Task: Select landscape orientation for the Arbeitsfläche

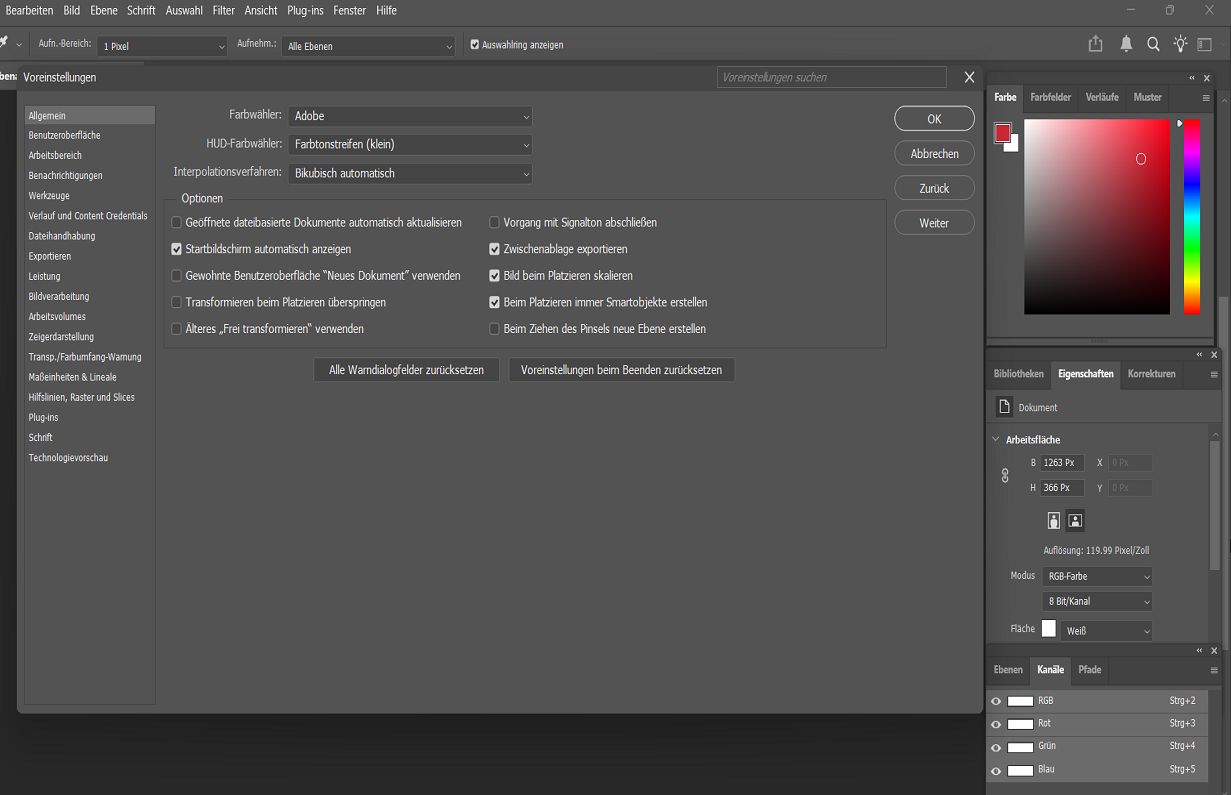Action: (x=1075, y=520)
